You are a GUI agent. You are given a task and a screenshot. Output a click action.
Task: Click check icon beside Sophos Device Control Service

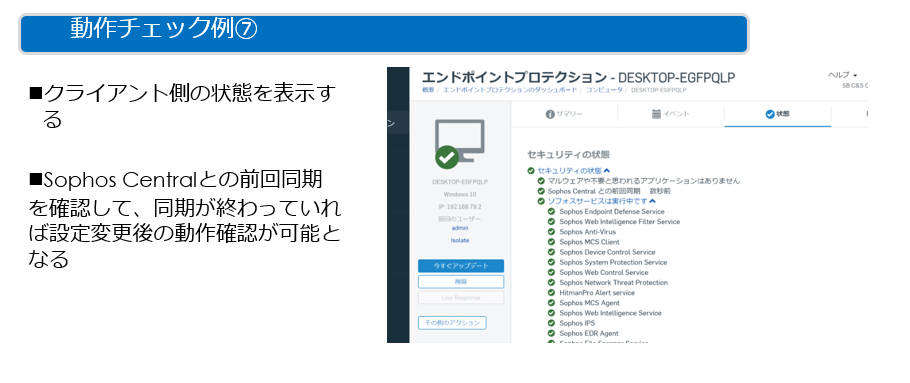(551, 252)
